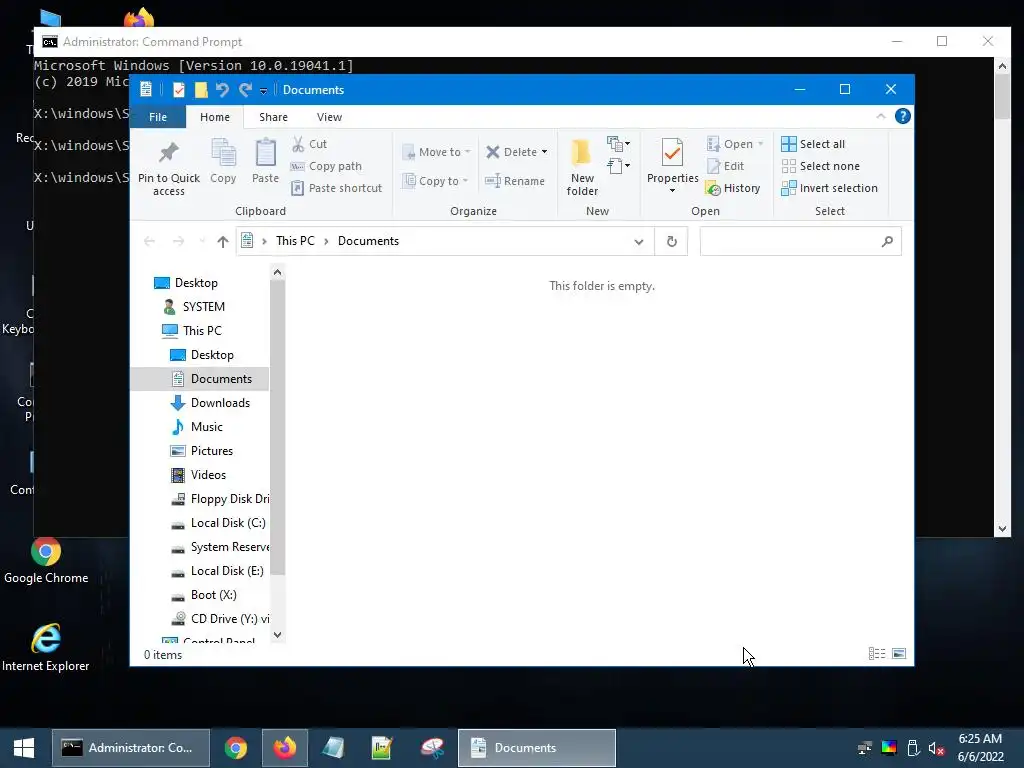Click Paste shortcut in ribbon
The width and height of the screenshot is (1024, 768).
tap(336, 188)
